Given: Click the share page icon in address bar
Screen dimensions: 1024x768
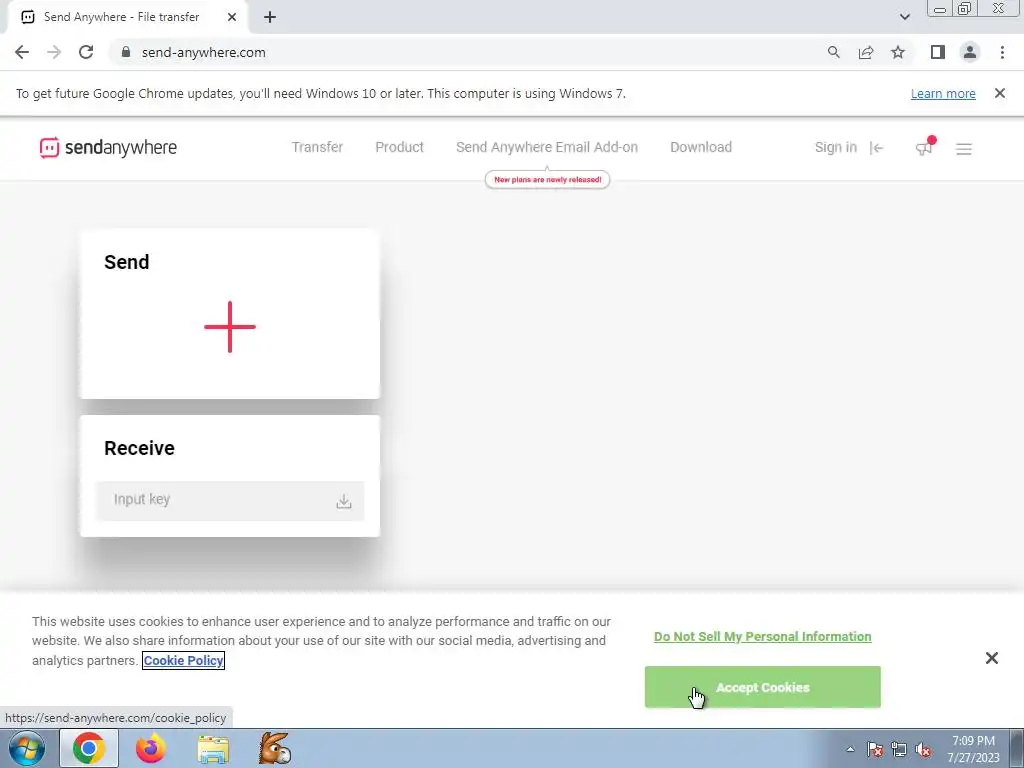Looking at the screenshot, I should point(866,52).
